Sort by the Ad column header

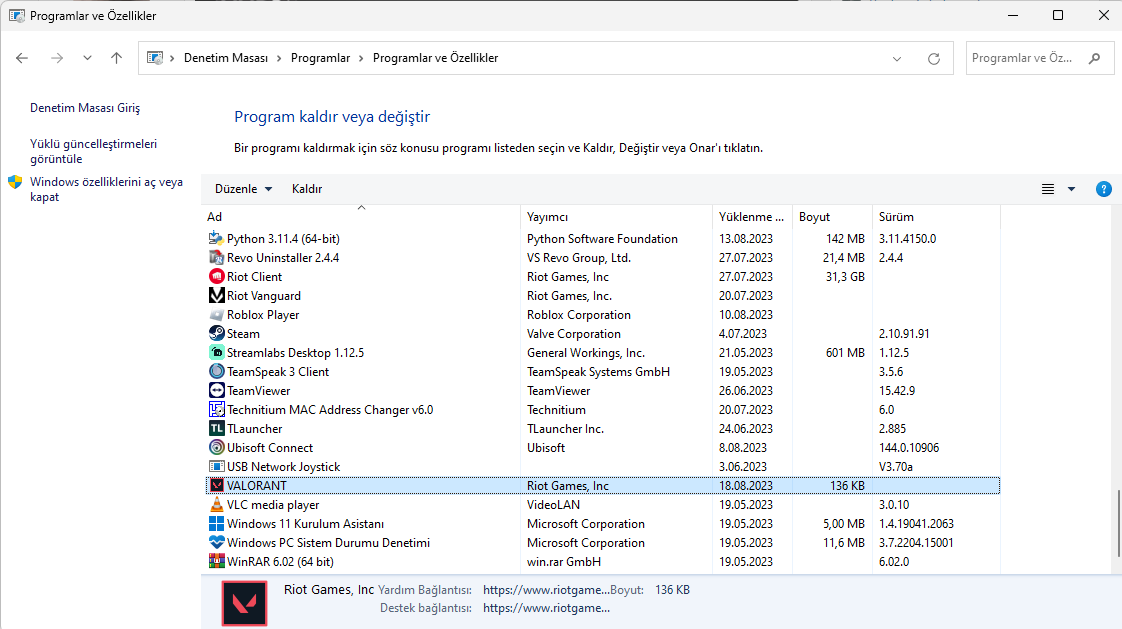[361, 217]
